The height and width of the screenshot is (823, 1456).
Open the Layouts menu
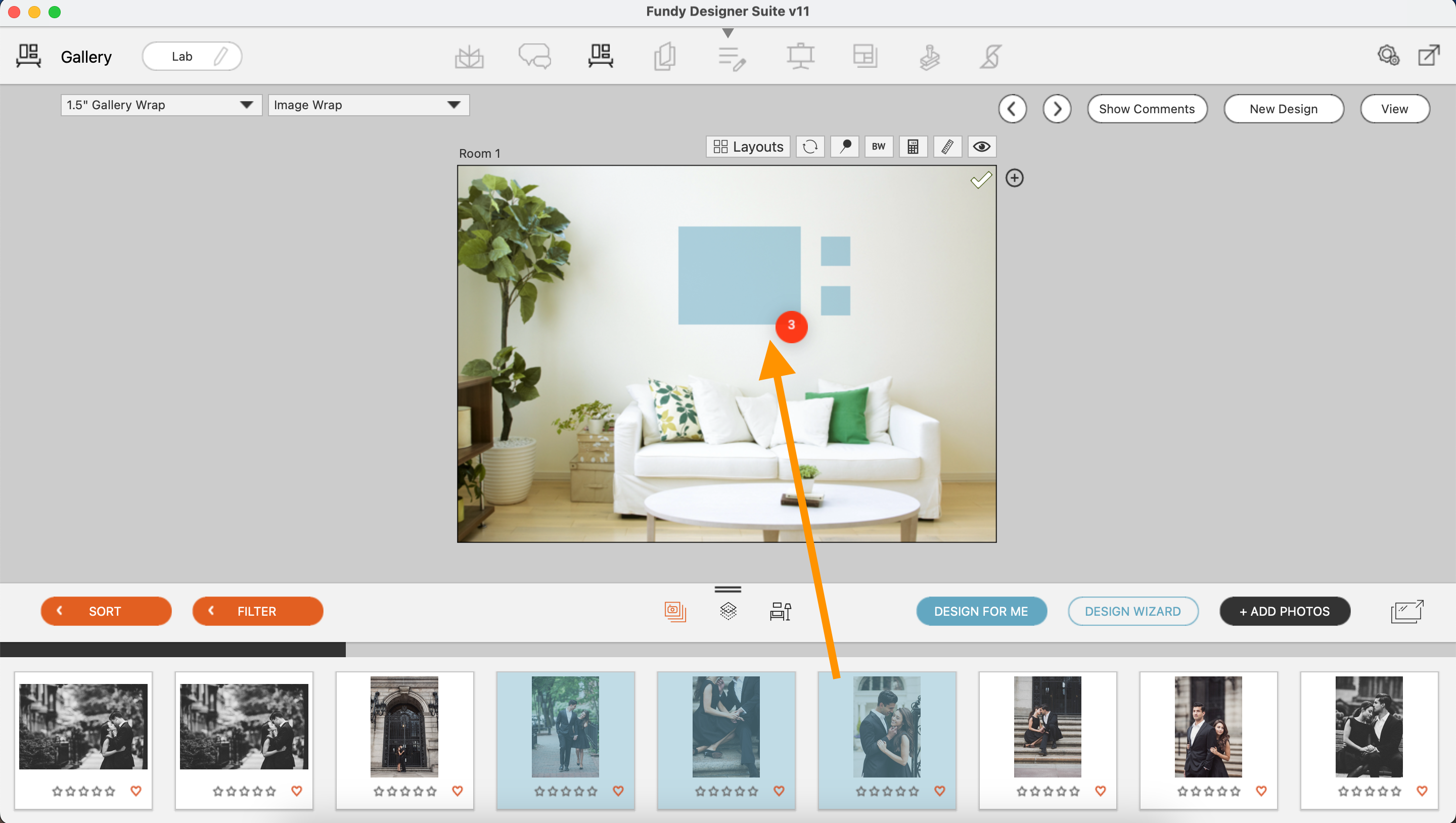click(748, 147)
